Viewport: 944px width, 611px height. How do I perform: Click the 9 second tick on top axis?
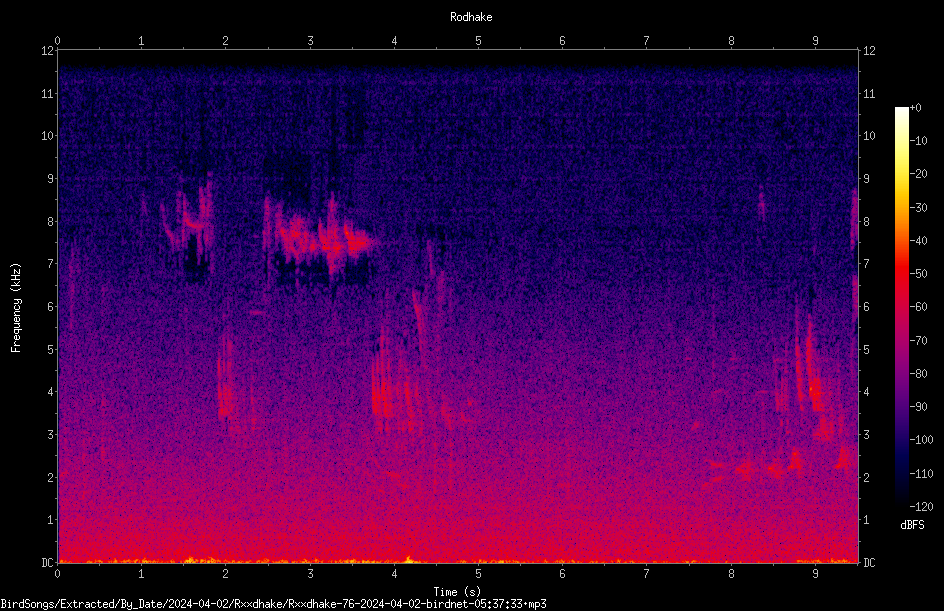[x=815, y=41]
